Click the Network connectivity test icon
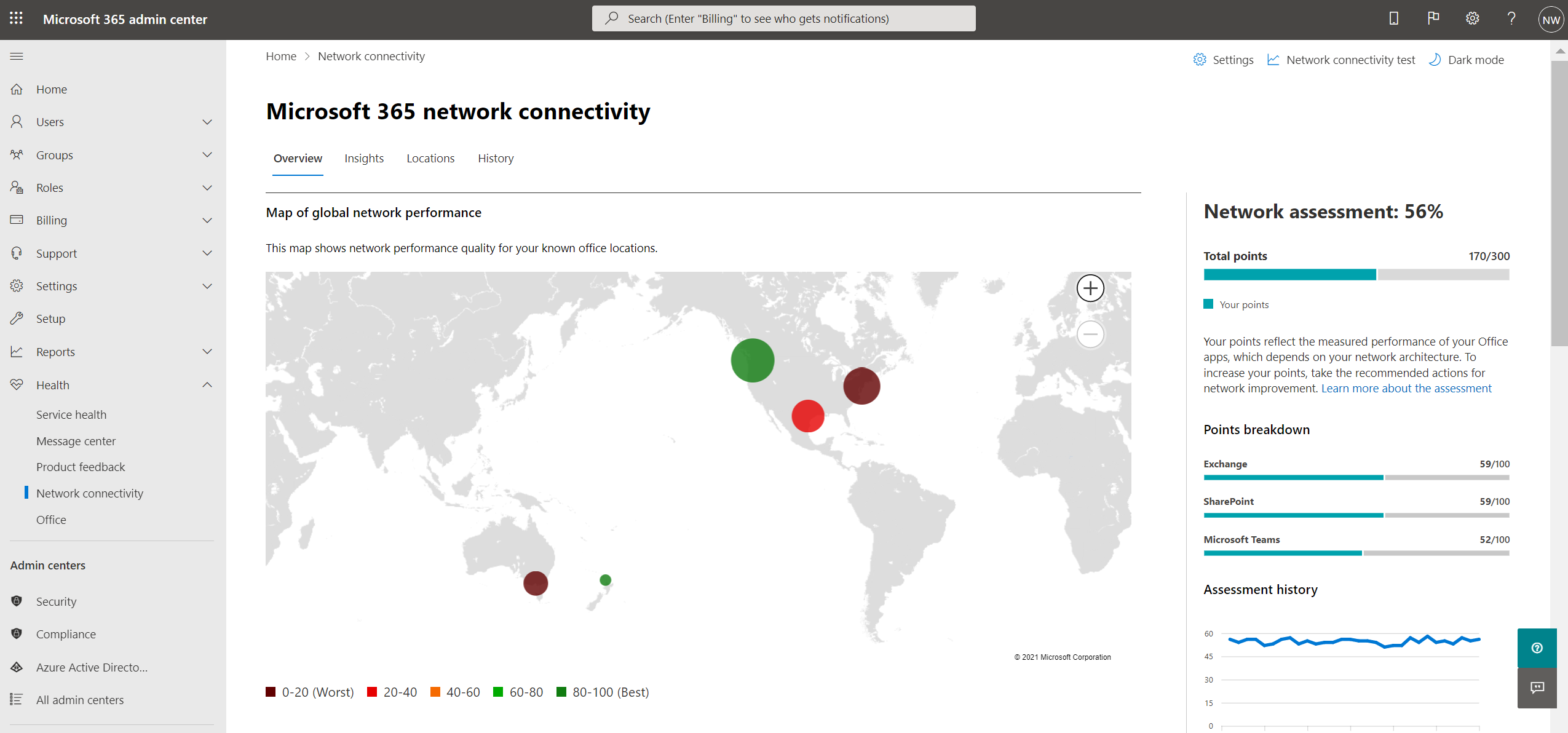The width and height of the screenshot is (1568, 733). [x=1275, y=59]
